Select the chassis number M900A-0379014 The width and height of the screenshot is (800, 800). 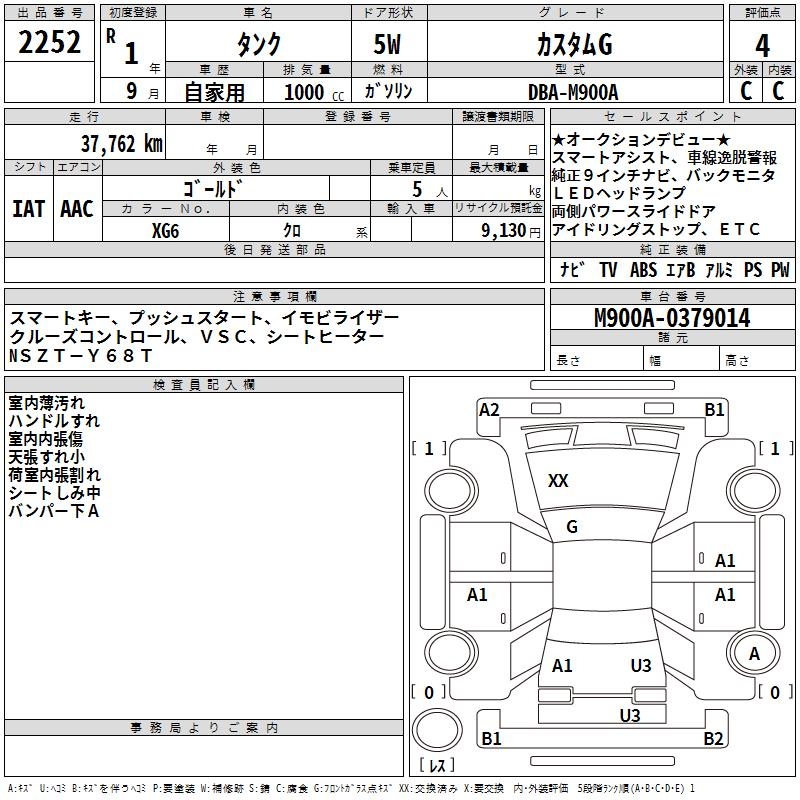click(672, 318)
